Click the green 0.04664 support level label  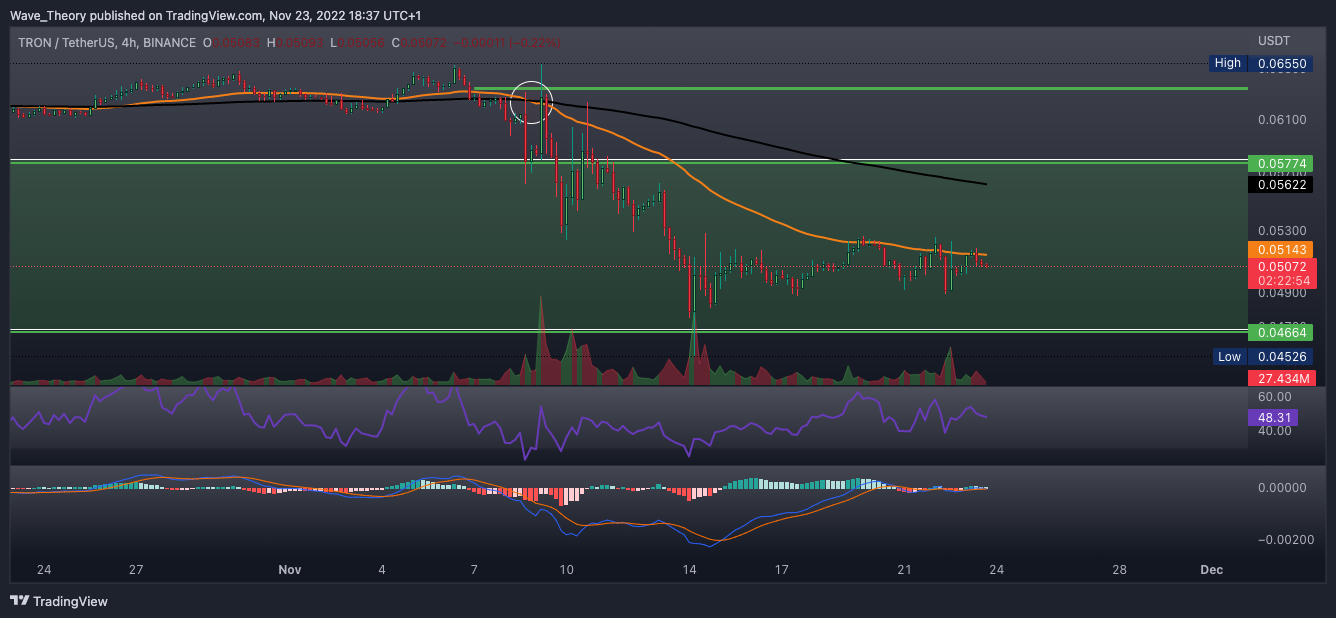point(1280,332)
